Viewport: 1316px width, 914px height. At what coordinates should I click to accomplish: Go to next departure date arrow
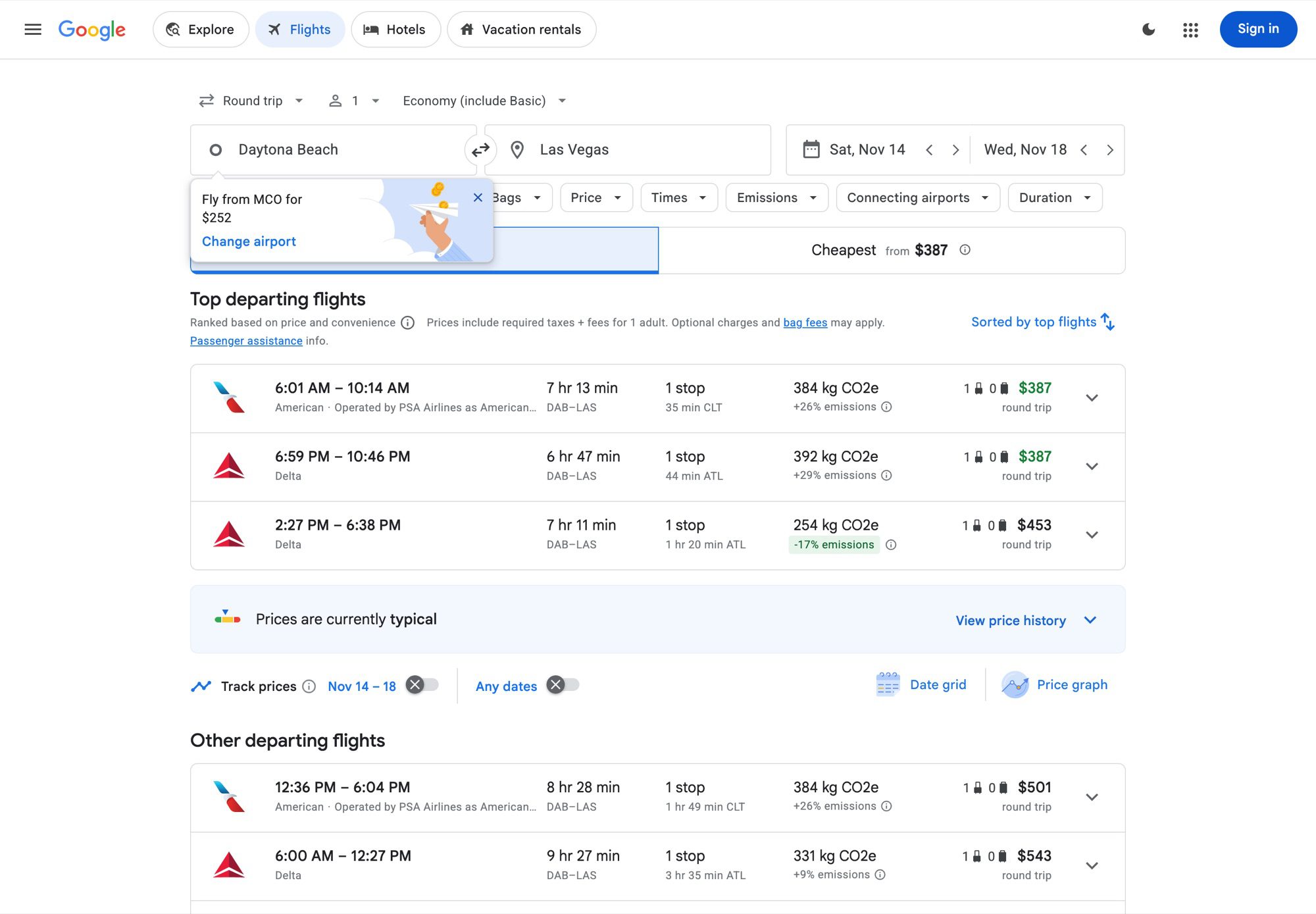click(x=955, y=150)
